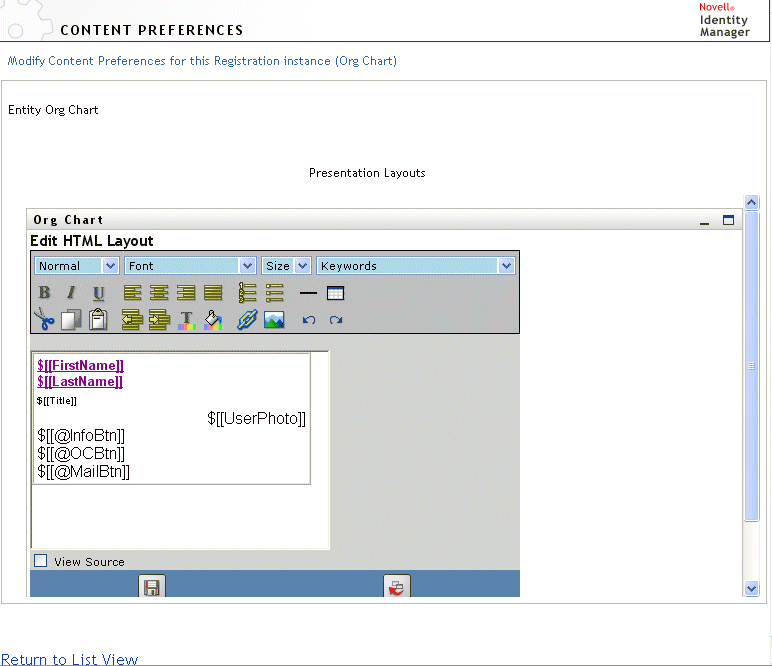Insert numbered list icon

click(247, 292)
